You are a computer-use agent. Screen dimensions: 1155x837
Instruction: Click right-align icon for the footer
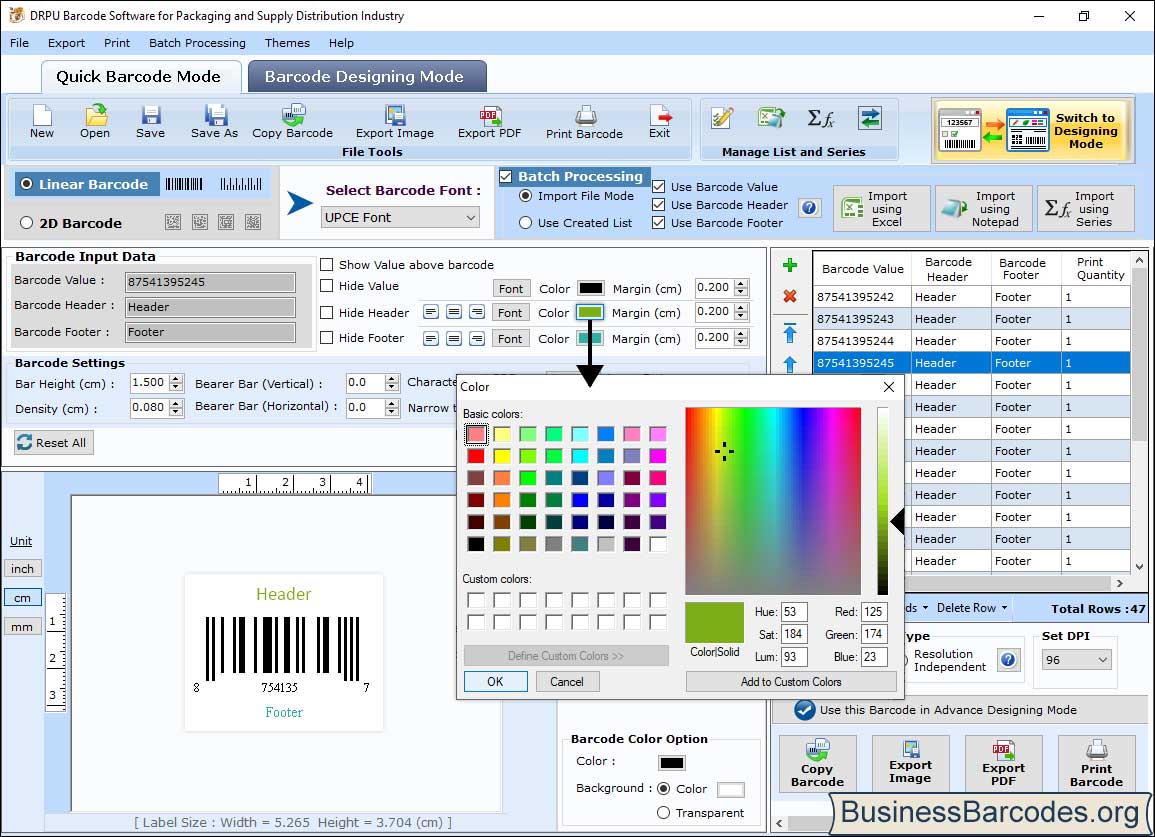[x=477, y=338]
